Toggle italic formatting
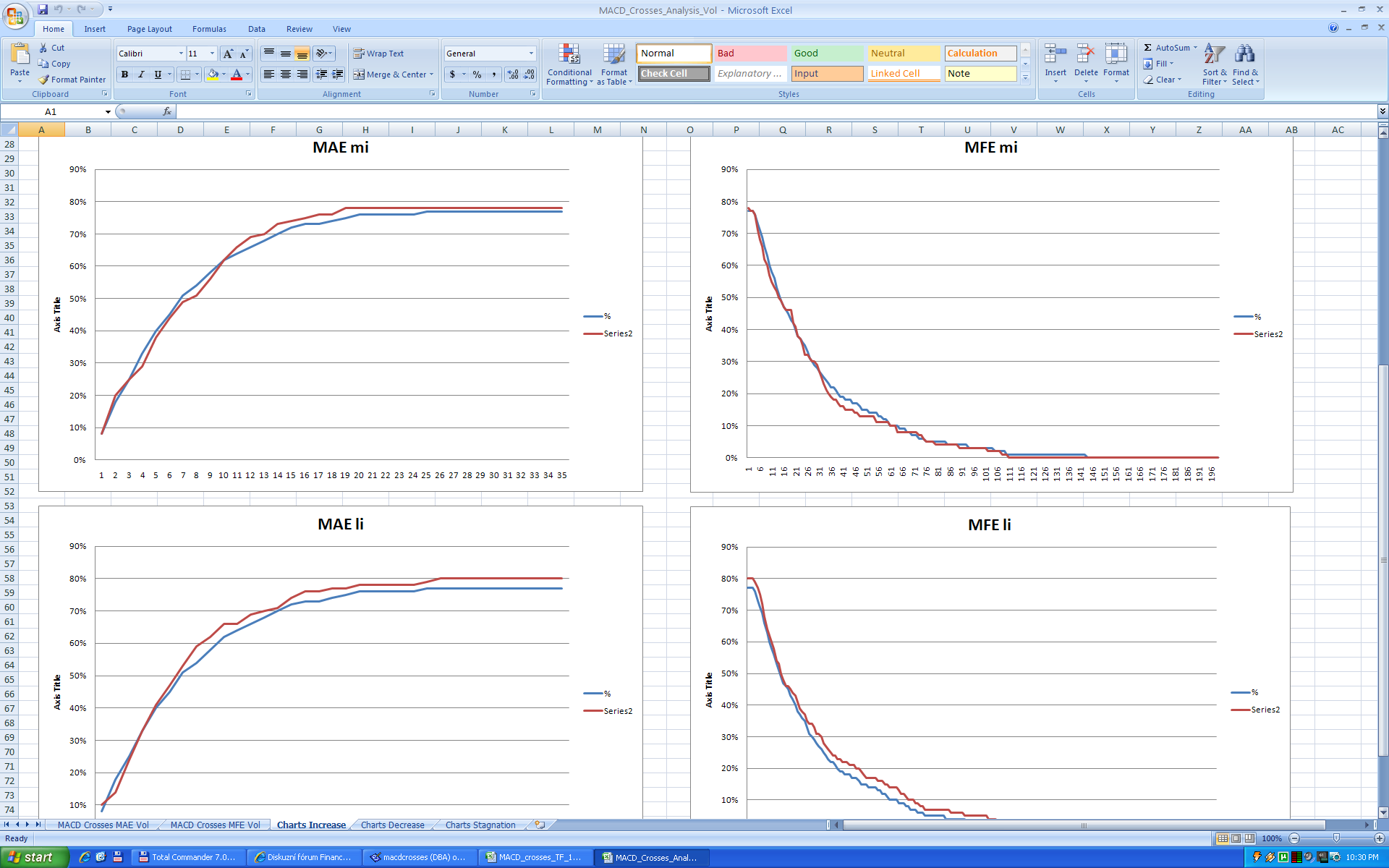 pos(141,75)
